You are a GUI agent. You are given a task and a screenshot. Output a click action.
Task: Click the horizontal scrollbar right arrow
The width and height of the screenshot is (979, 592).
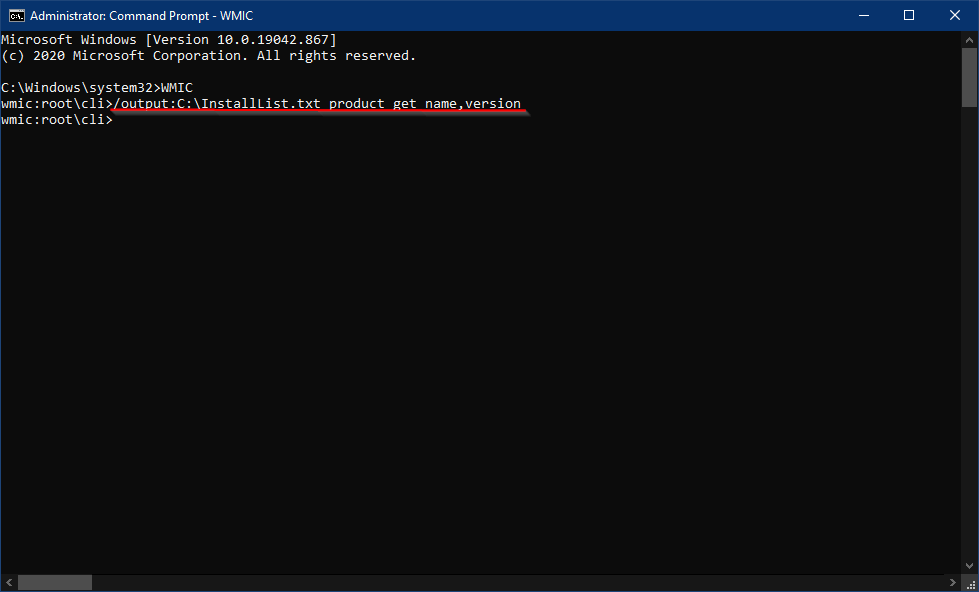coord(953,583)
